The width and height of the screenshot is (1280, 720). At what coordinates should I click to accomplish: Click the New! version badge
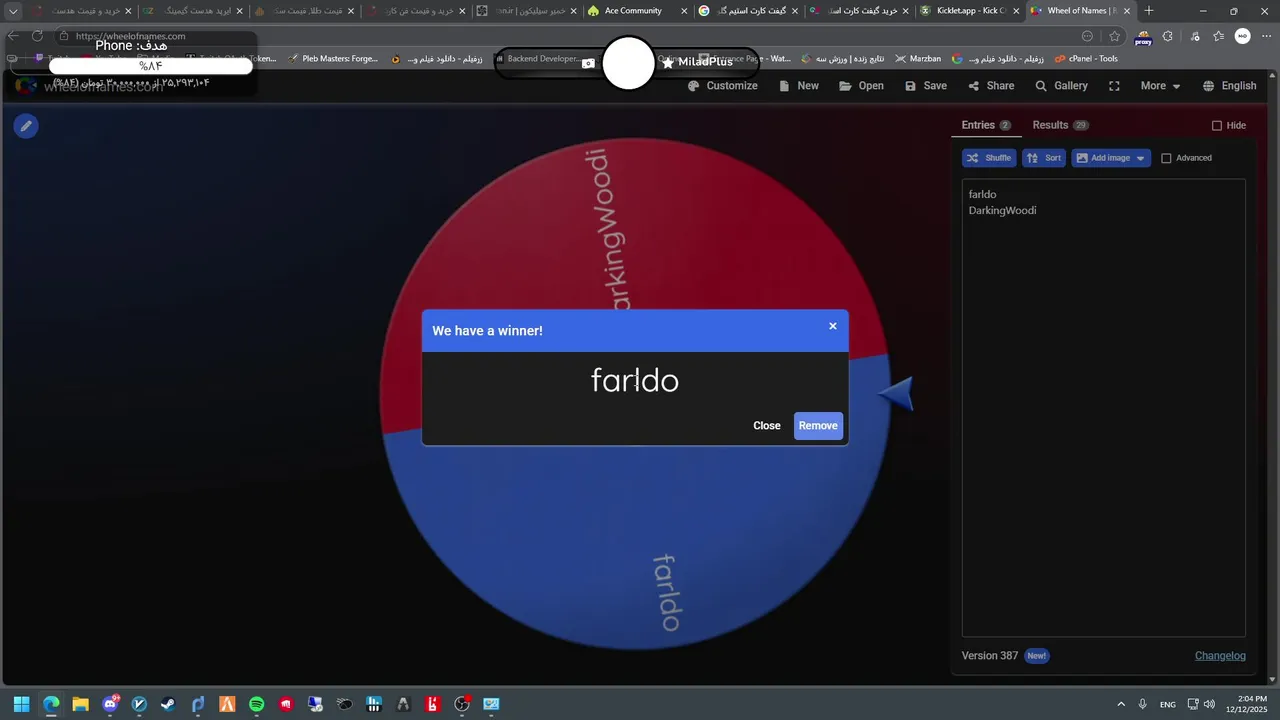point(1037,656)
